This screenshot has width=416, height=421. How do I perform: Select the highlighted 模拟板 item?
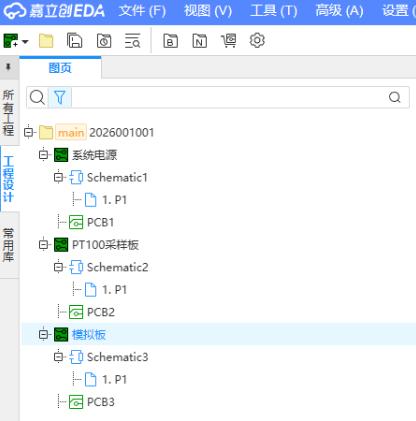(x=89, y=335)
